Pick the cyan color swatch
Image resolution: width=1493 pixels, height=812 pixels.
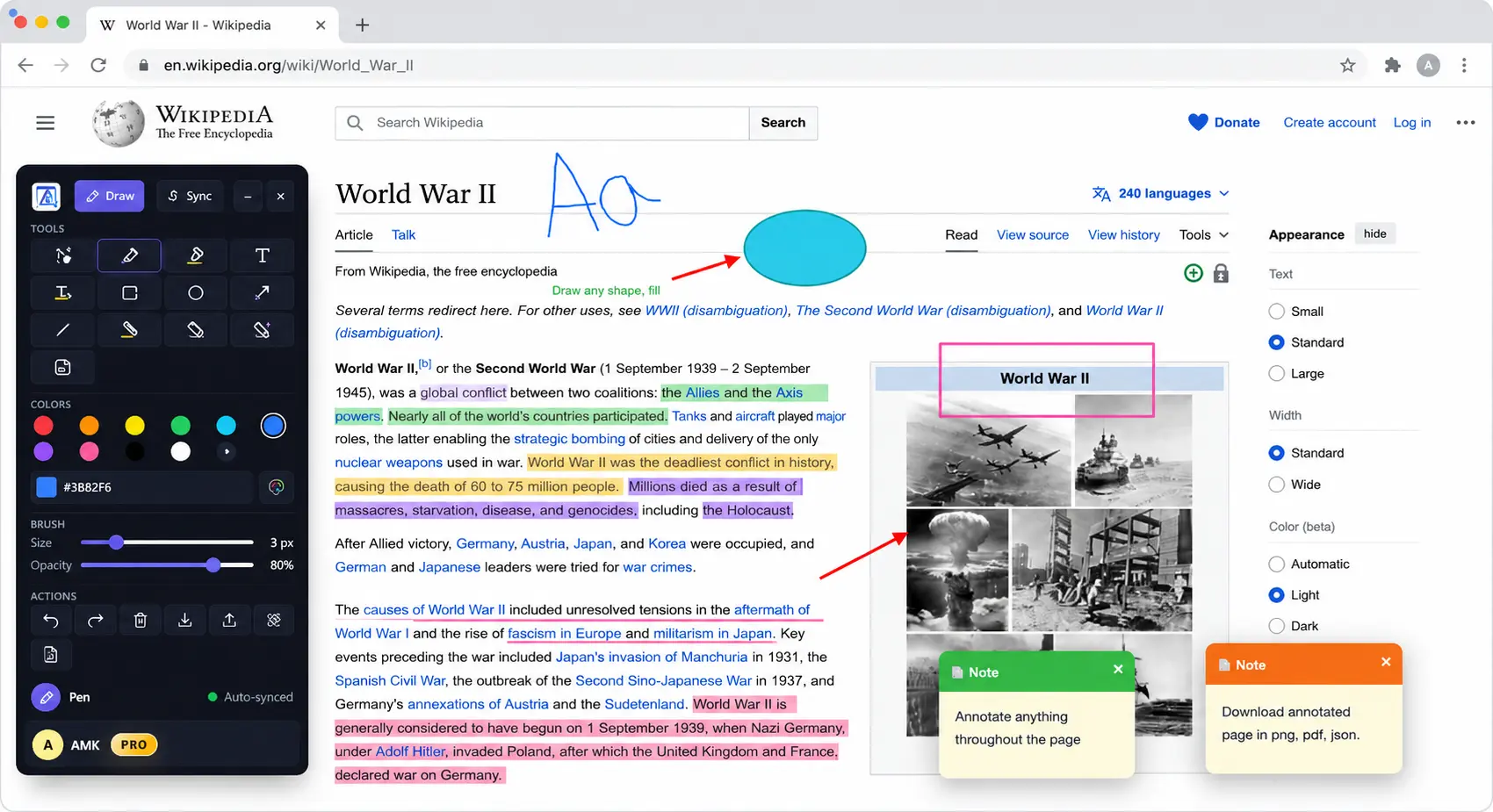click(x=226, y=426)
